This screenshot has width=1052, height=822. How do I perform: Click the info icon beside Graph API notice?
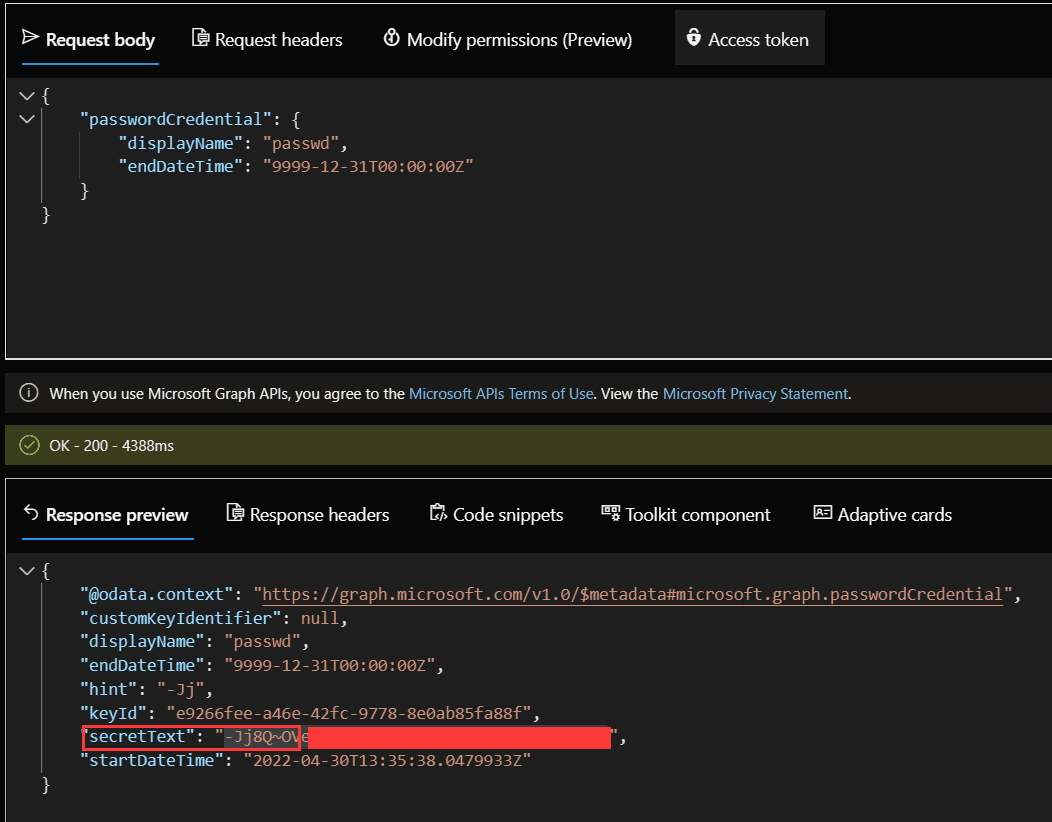pyautogui.click(x=29, y=394)
